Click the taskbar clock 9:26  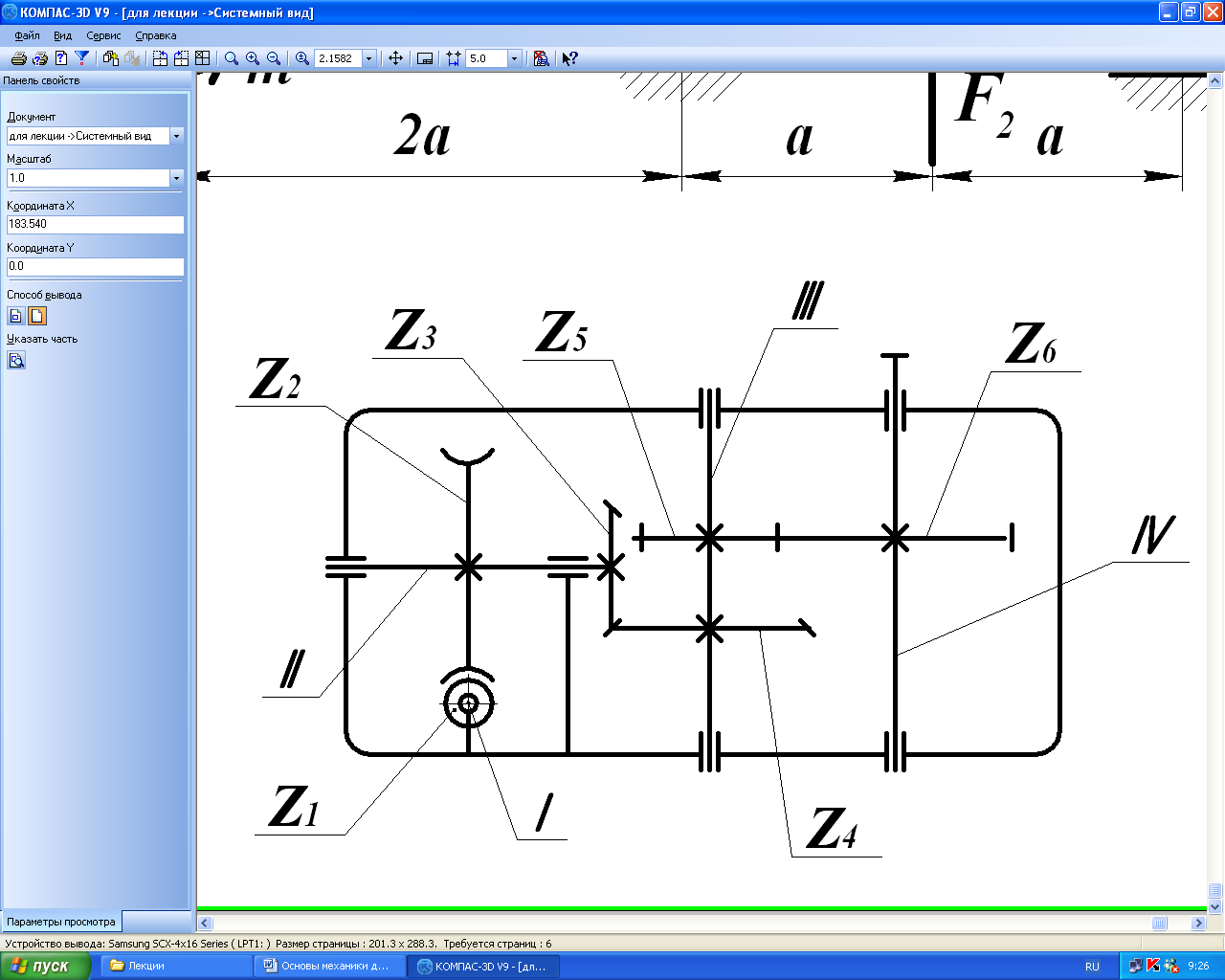pyautogui.click(x=1198, y=967)
